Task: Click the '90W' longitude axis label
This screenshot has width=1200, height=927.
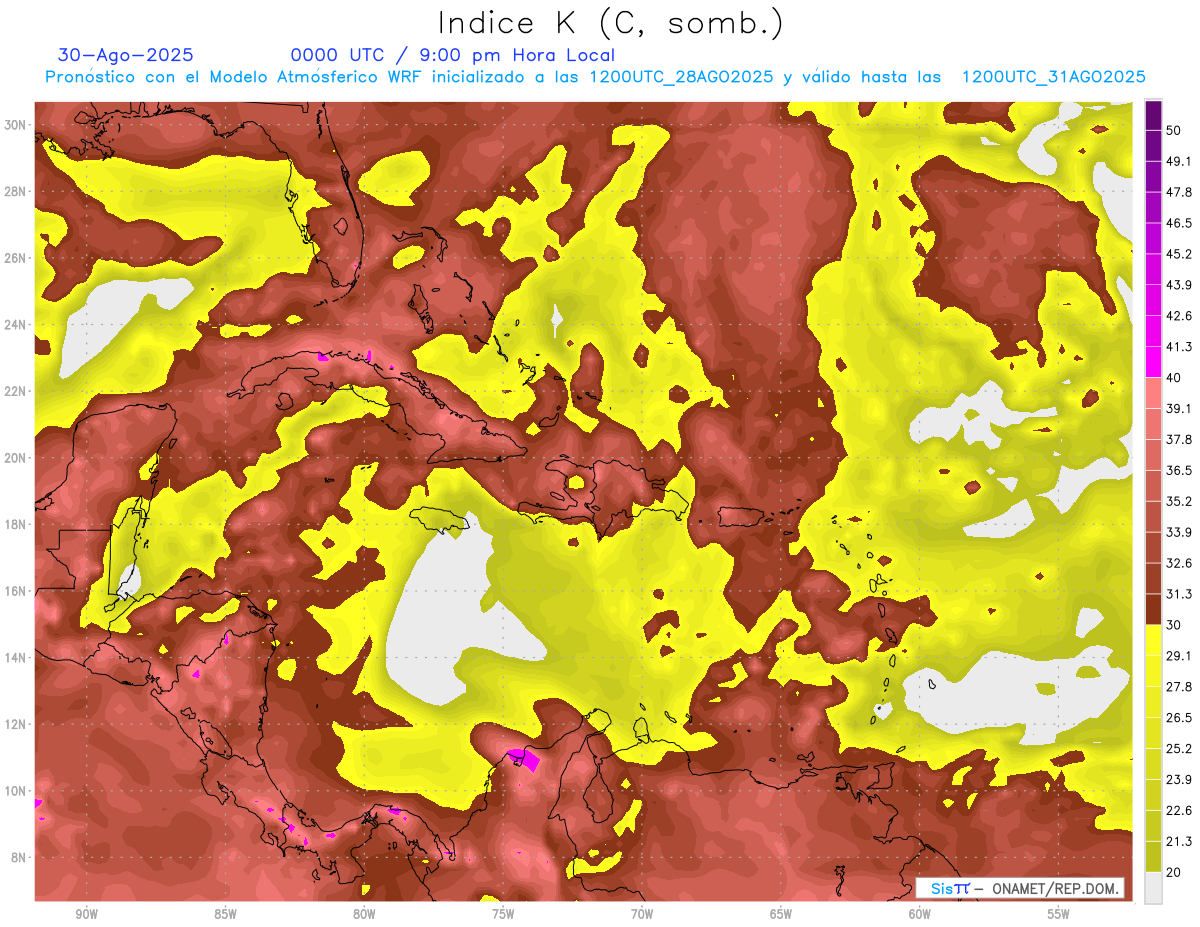Action: pos(87,913)
